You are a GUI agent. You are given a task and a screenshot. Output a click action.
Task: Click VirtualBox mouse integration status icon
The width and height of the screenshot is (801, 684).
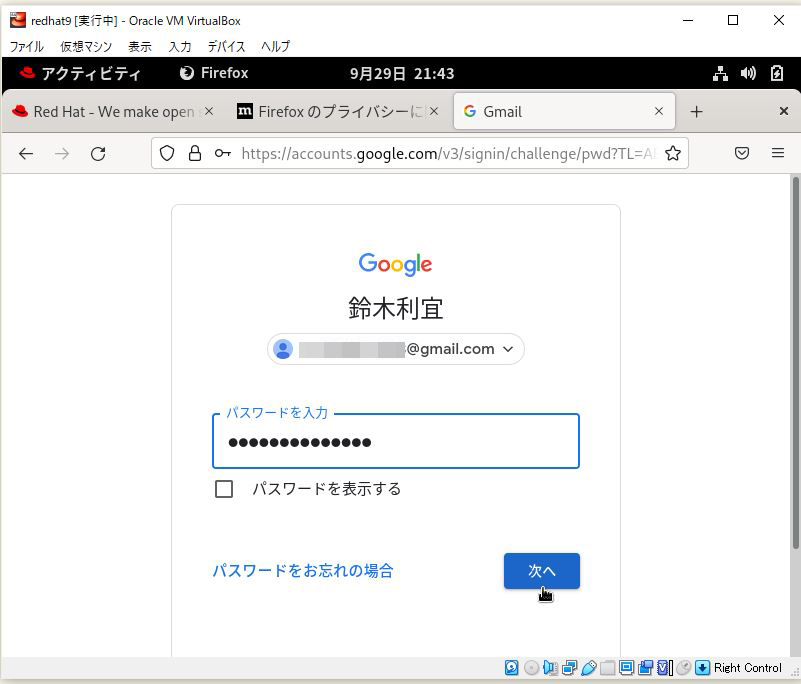point(684,668)
